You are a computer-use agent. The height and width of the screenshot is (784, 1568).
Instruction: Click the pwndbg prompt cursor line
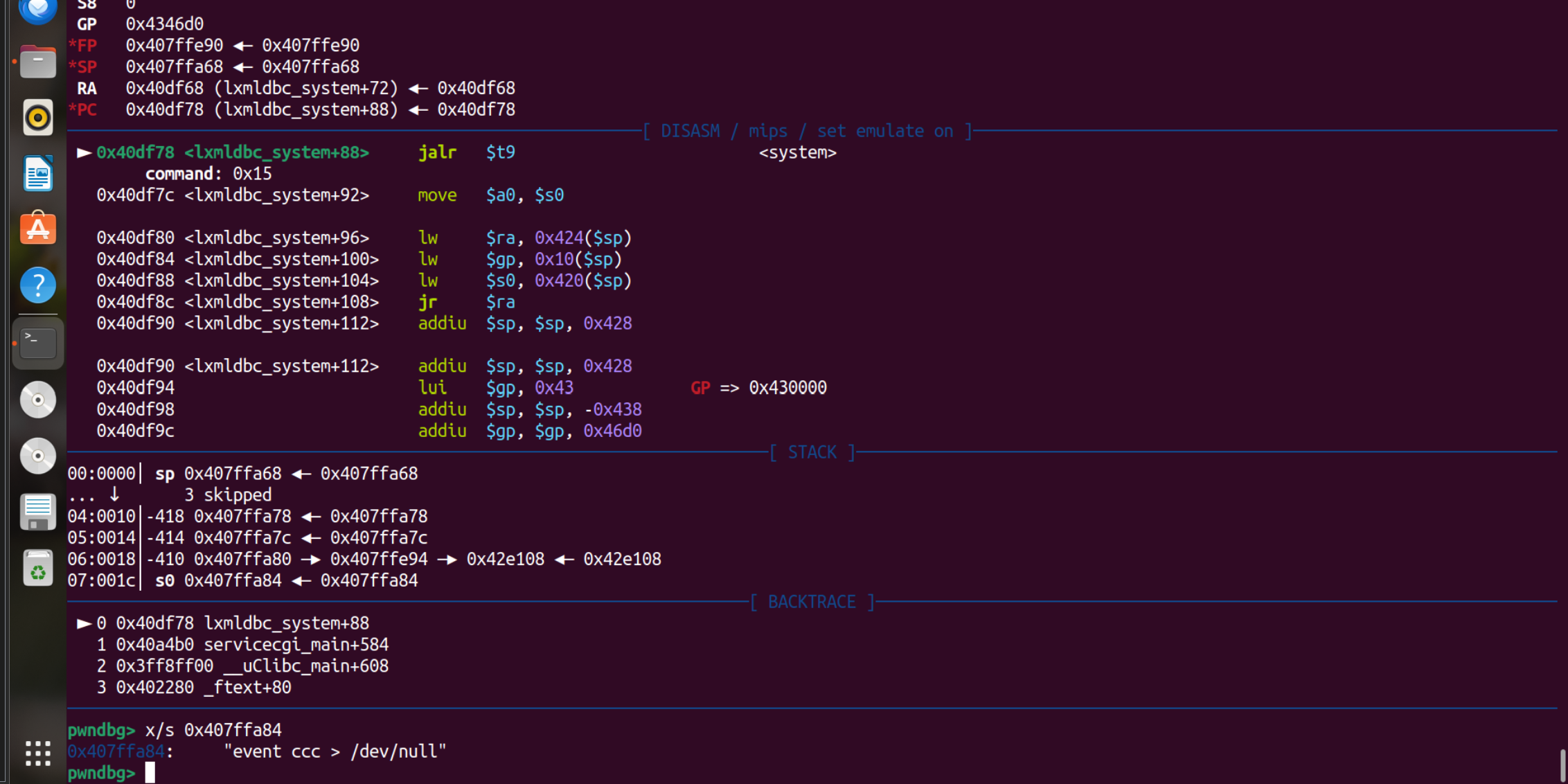[x=150, y=773]
